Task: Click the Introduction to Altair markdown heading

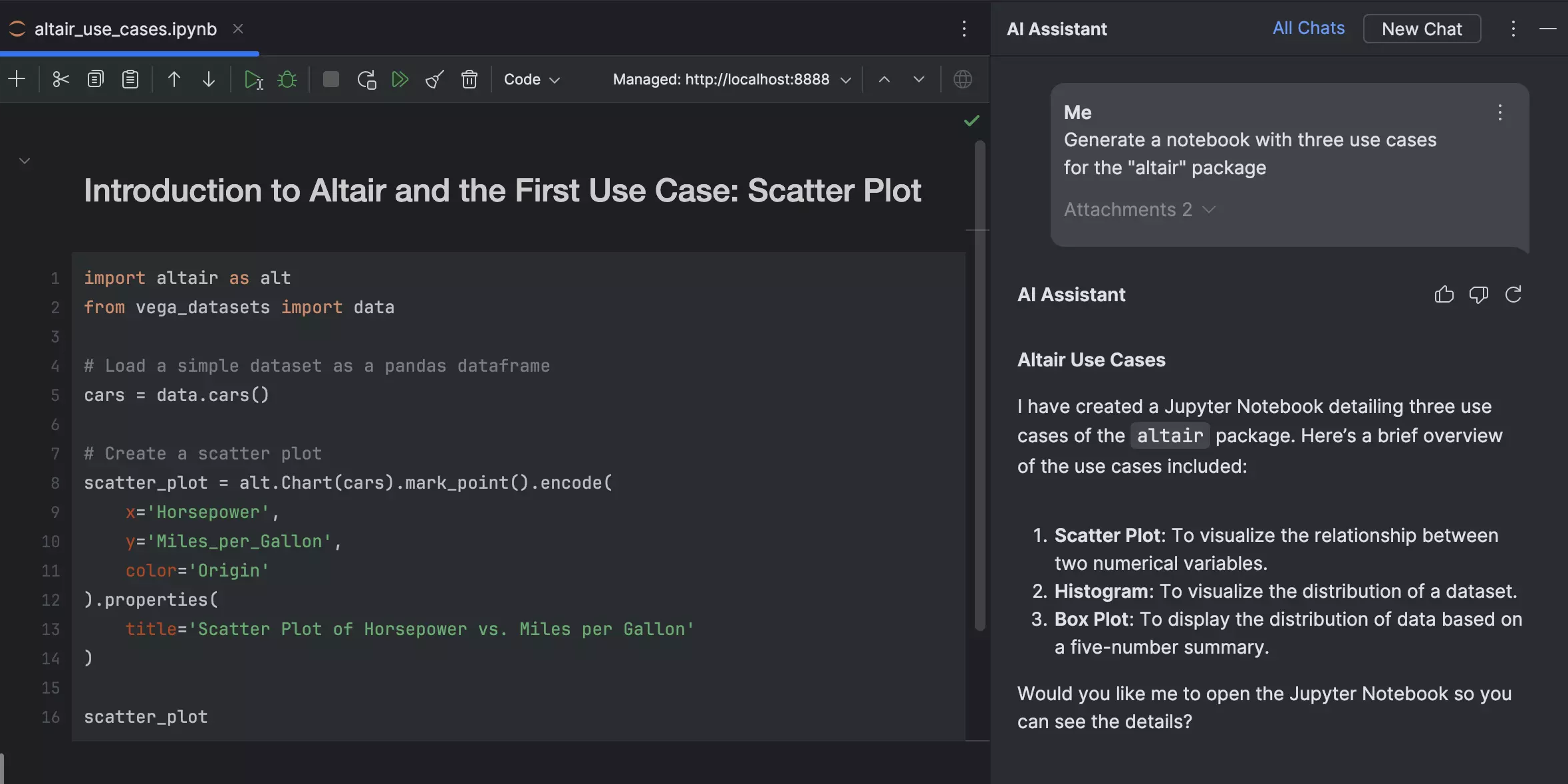Action: coord(502,191)
